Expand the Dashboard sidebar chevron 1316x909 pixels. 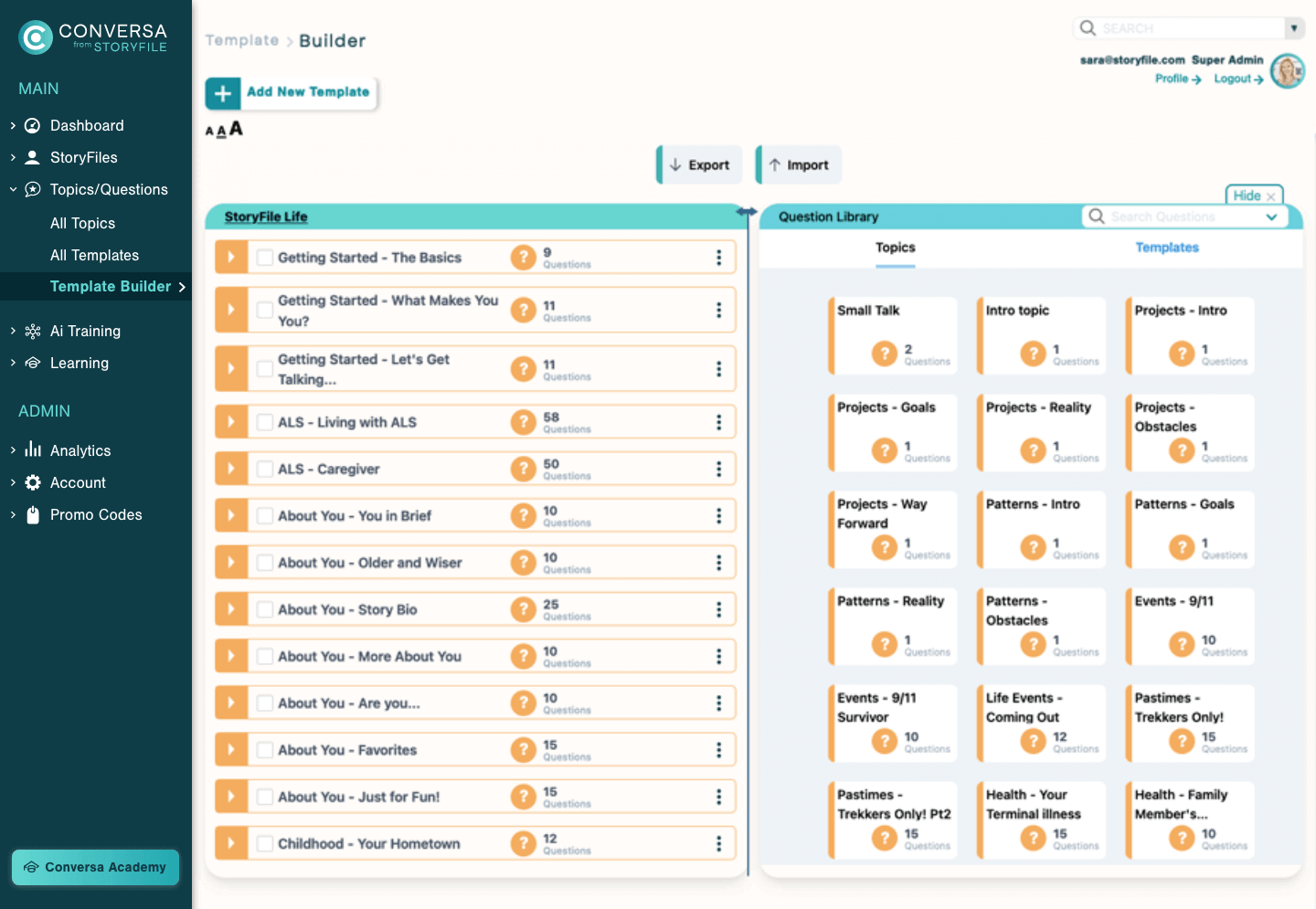(13, 125)
